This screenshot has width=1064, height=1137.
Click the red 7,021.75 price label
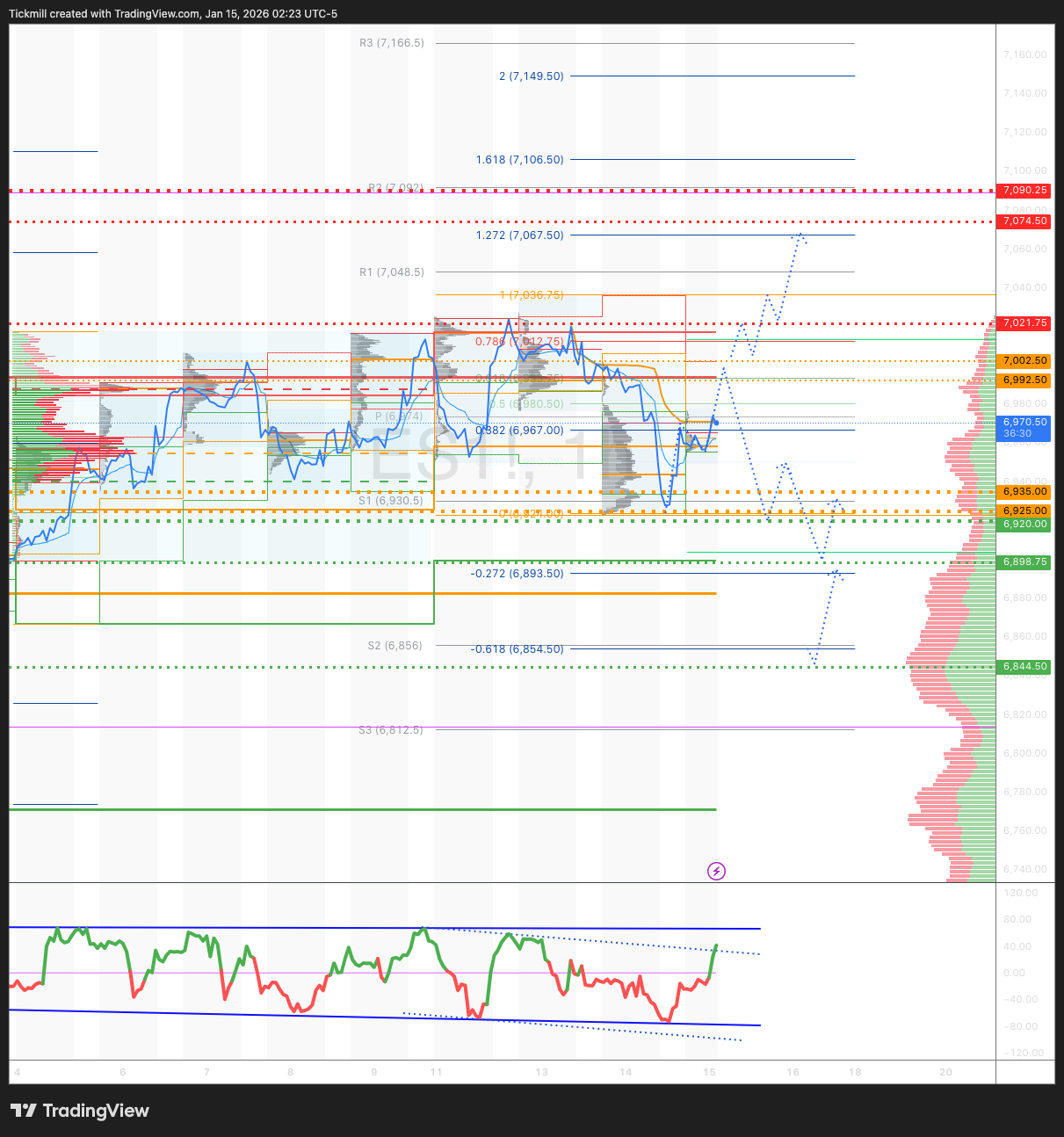(1024, 323)
